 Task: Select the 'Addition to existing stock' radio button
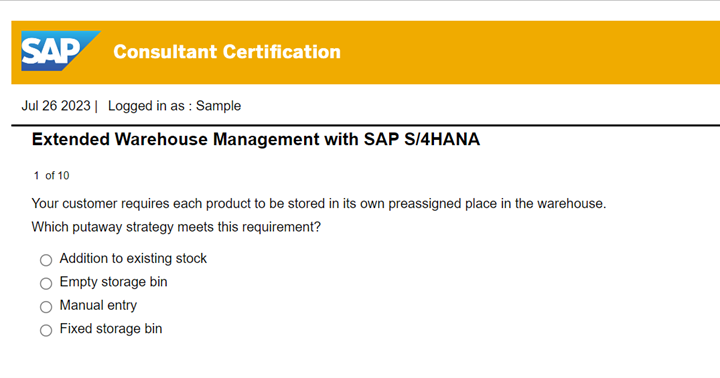(46, 260)
